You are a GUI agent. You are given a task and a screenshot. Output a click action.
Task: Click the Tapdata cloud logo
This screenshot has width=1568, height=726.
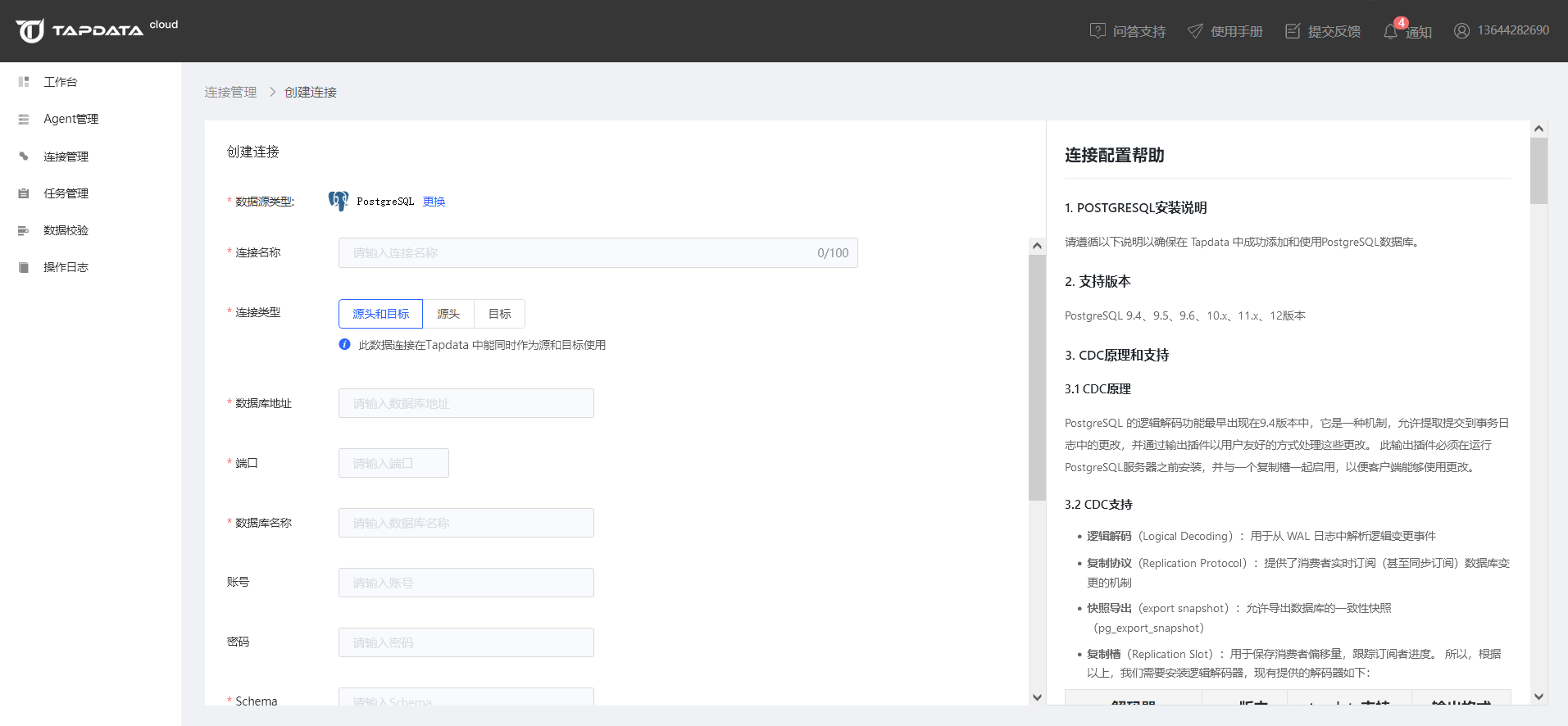pos(96,30)
